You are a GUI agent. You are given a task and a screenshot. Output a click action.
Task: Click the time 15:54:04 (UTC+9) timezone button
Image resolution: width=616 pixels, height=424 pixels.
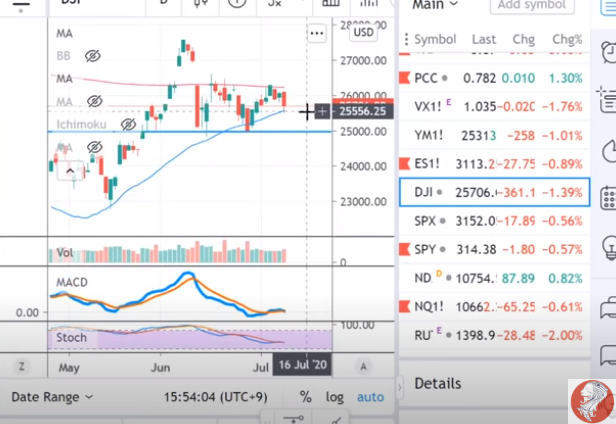tap(215, 397)
